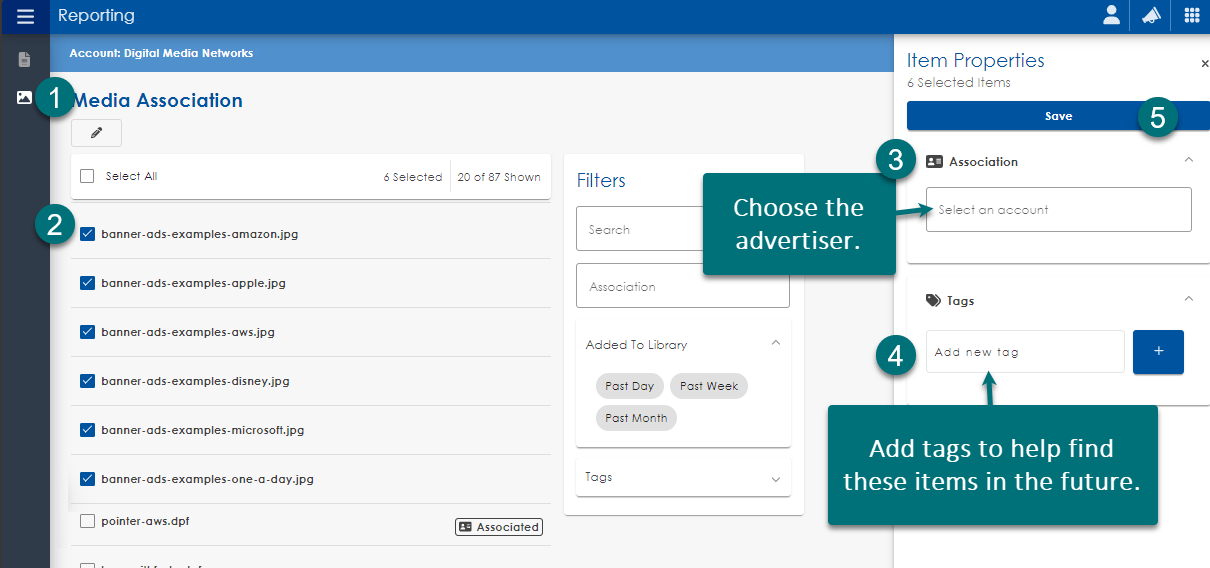Filter by Past Week
Viewport: 1210px width, 568px height.
[708, 386]
